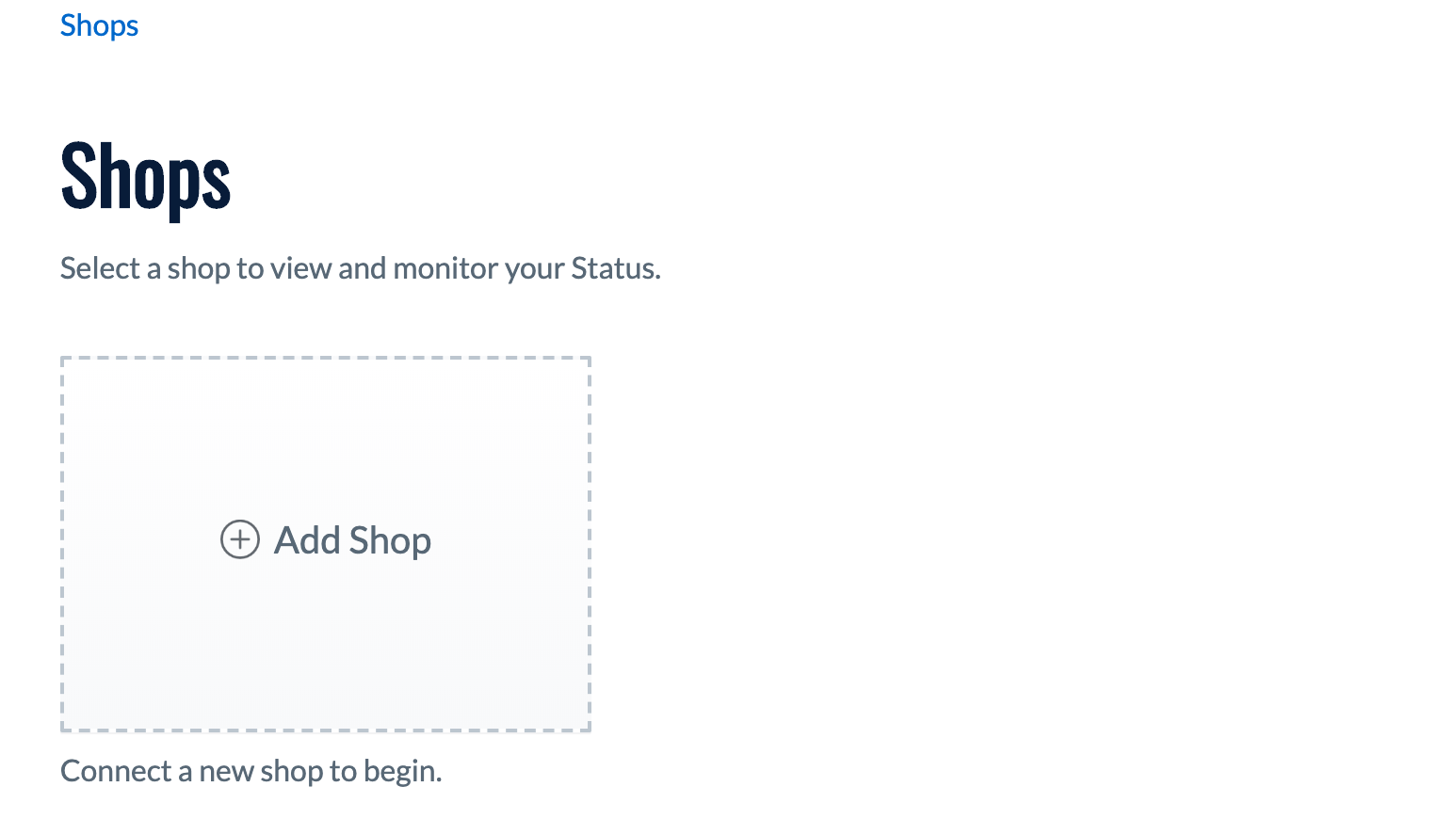Screen dimensions: 1456x819
Task: Click 'Connect a new shop to begin' text
Action: click(251, 771)
